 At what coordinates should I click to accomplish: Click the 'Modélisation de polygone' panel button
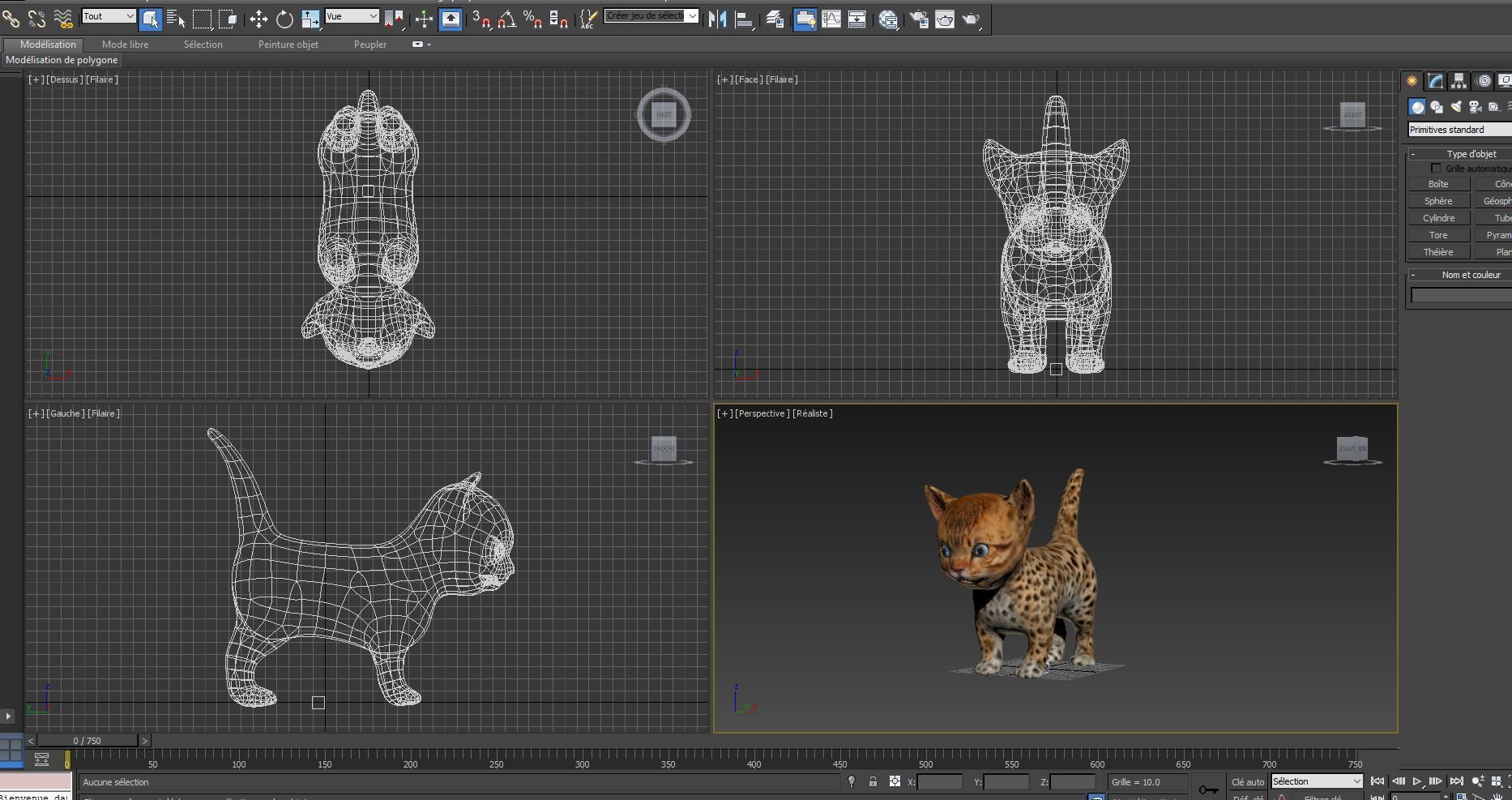coord(62,60)
